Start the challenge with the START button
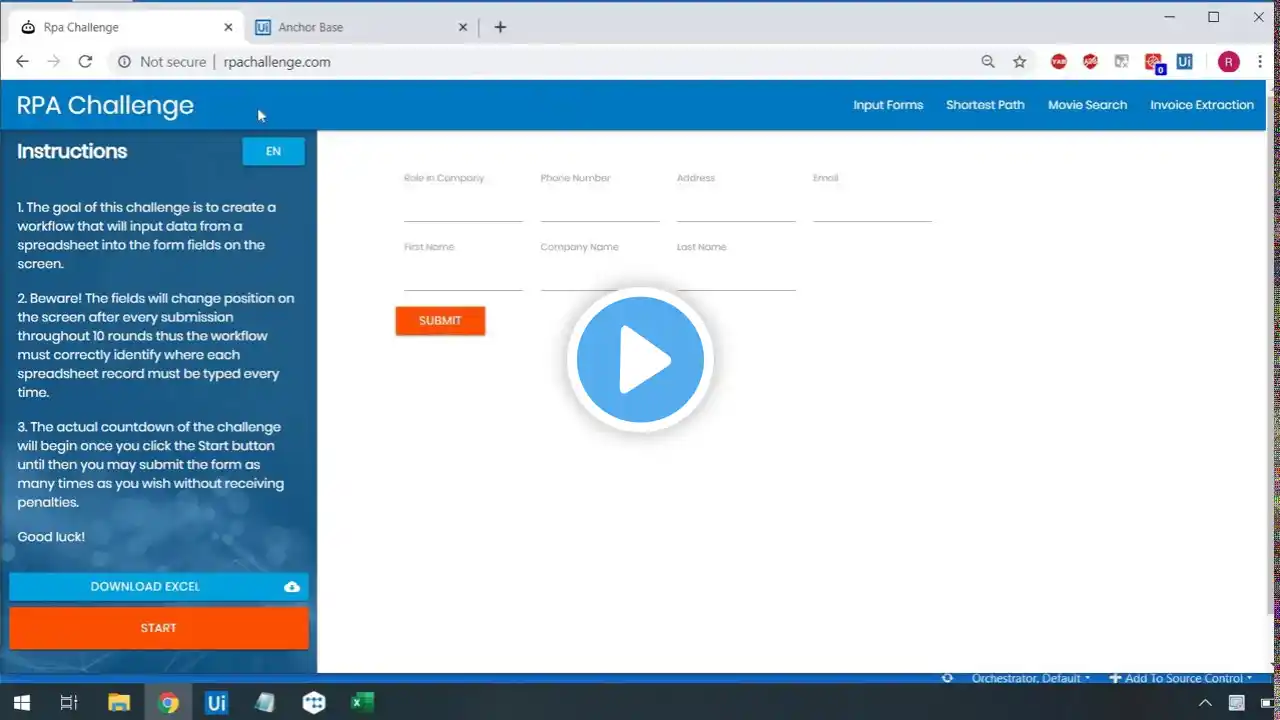Screen dimensions: 1280x720 click(x=159, y=628)
